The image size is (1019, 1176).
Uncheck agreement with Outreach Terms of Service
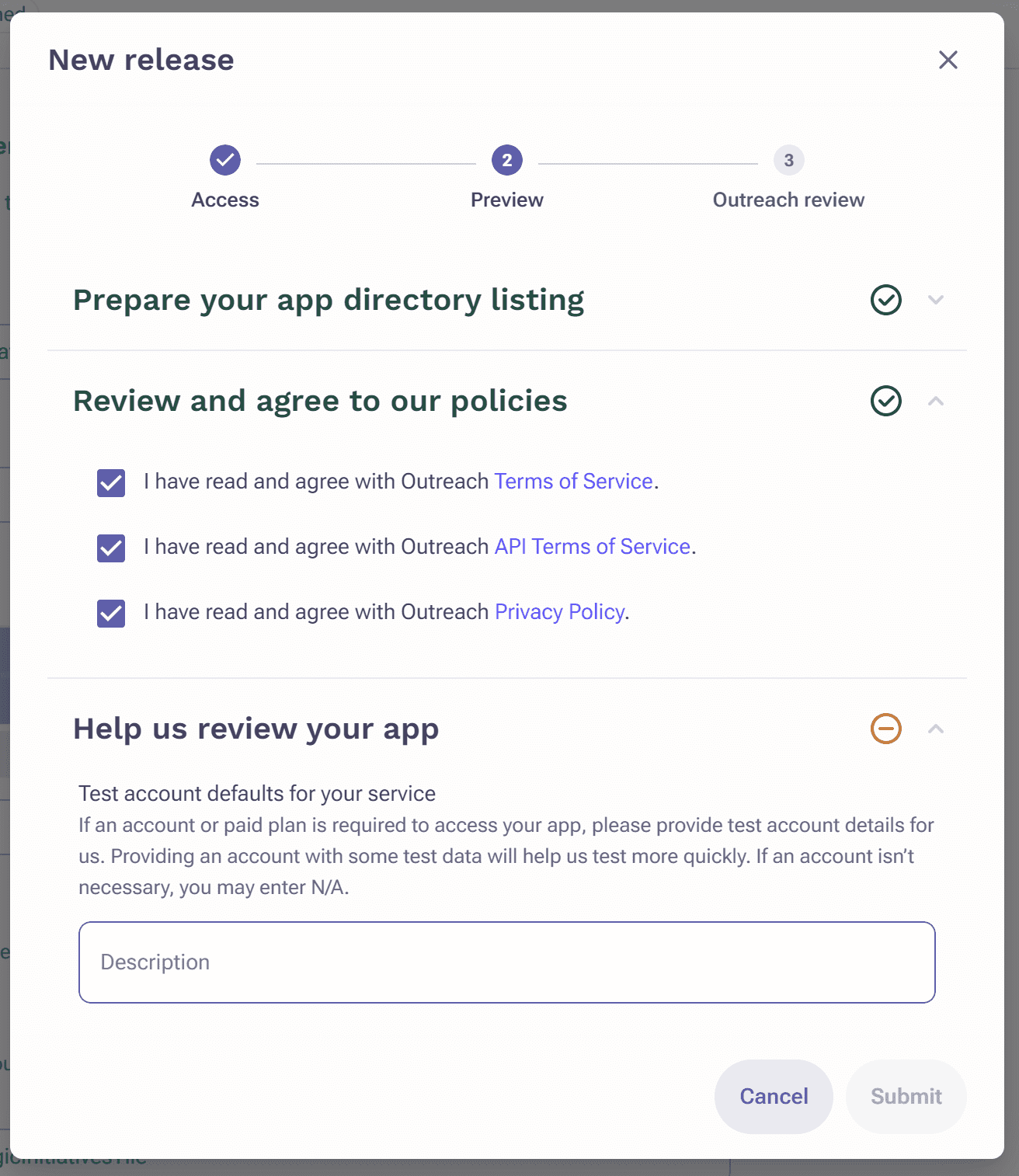point(110,482)
